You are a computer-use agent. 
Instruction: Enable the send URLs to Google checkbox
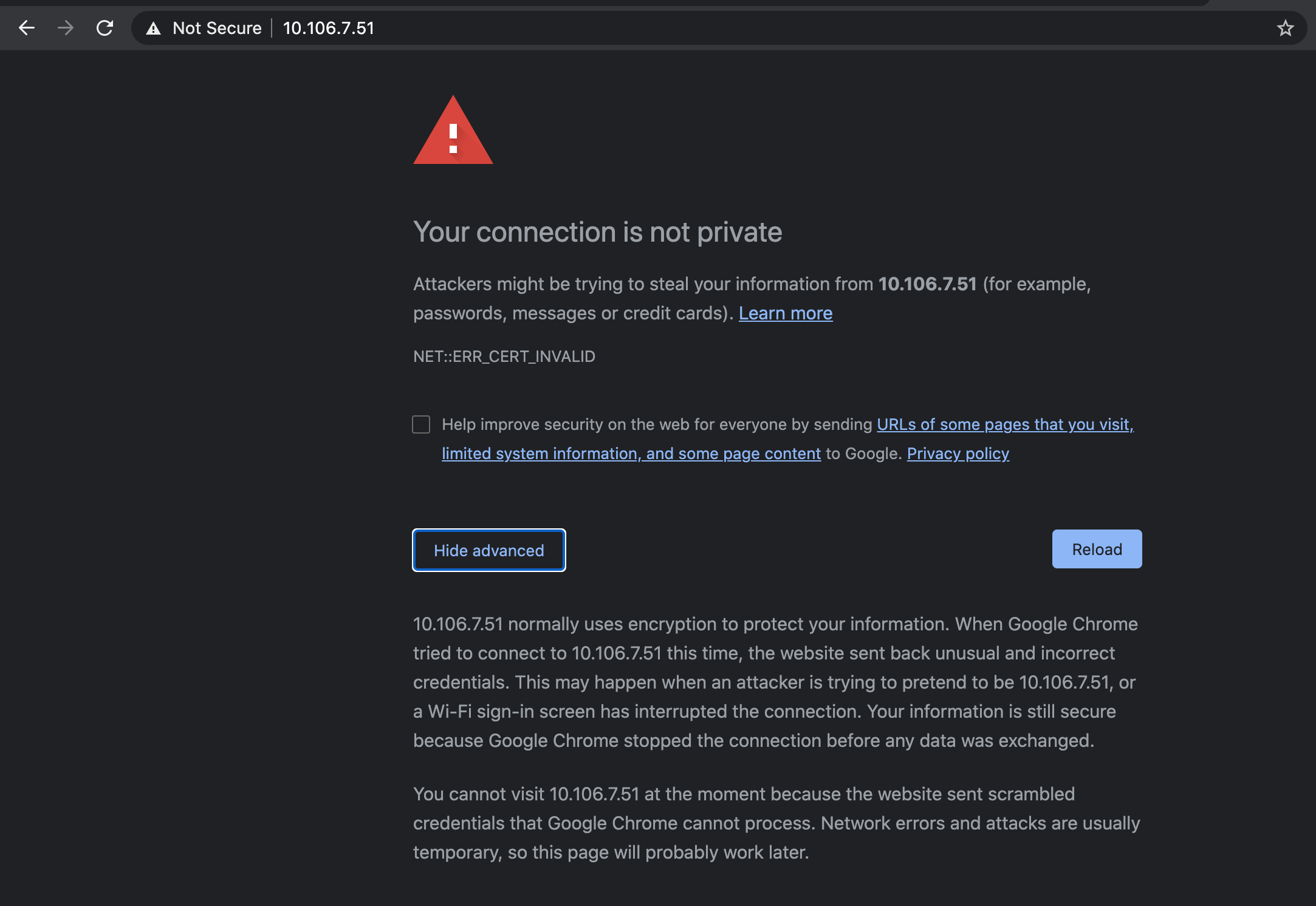tap(420, 424)
